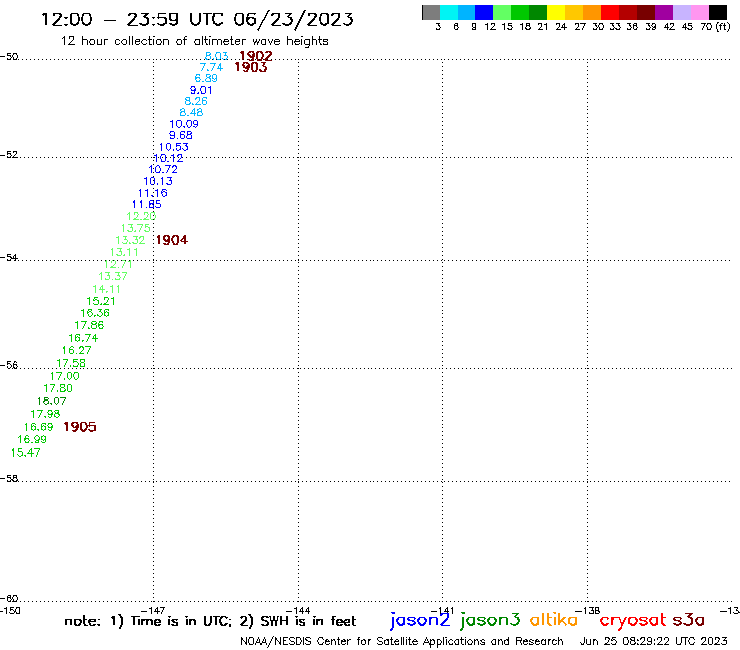Click the NOAA/NESDIS Center credit line
This screenshot has height=650, width=740.
pos(402,641)
